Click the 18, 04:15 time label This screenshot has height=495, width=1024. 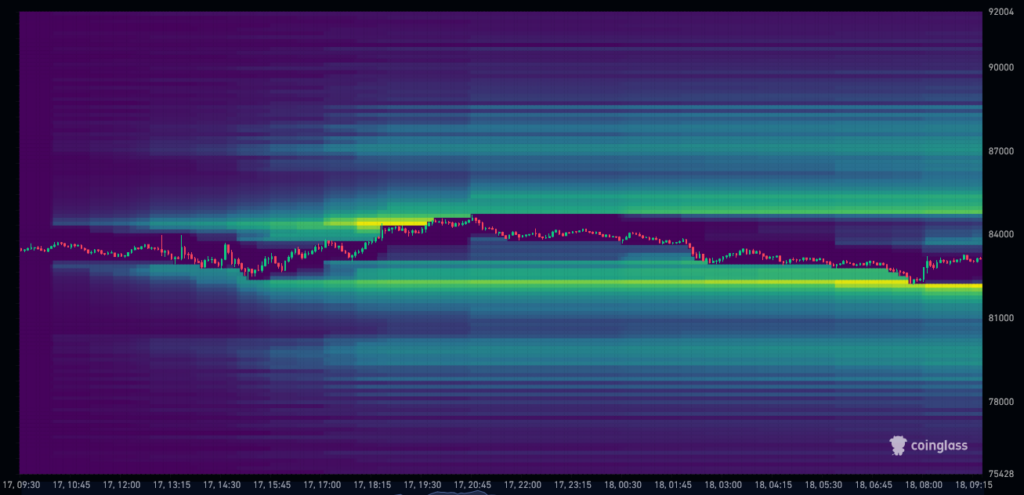pyautogui.click(x=774, y=485)
